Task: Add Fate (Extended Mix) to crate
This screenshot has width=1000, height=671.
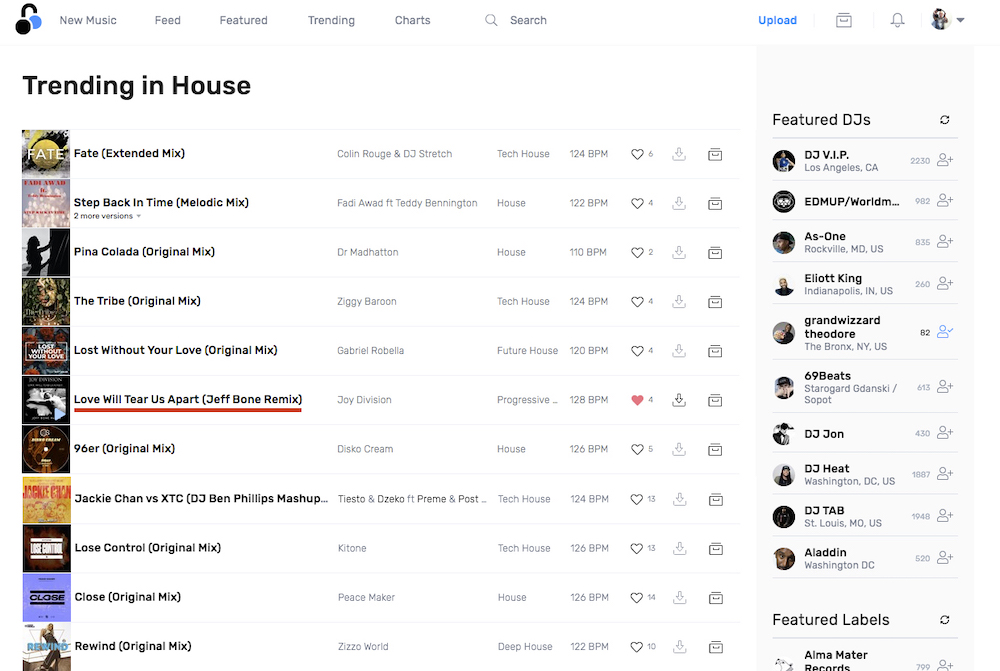Action: pyautogui.click(x=715, y=154)
